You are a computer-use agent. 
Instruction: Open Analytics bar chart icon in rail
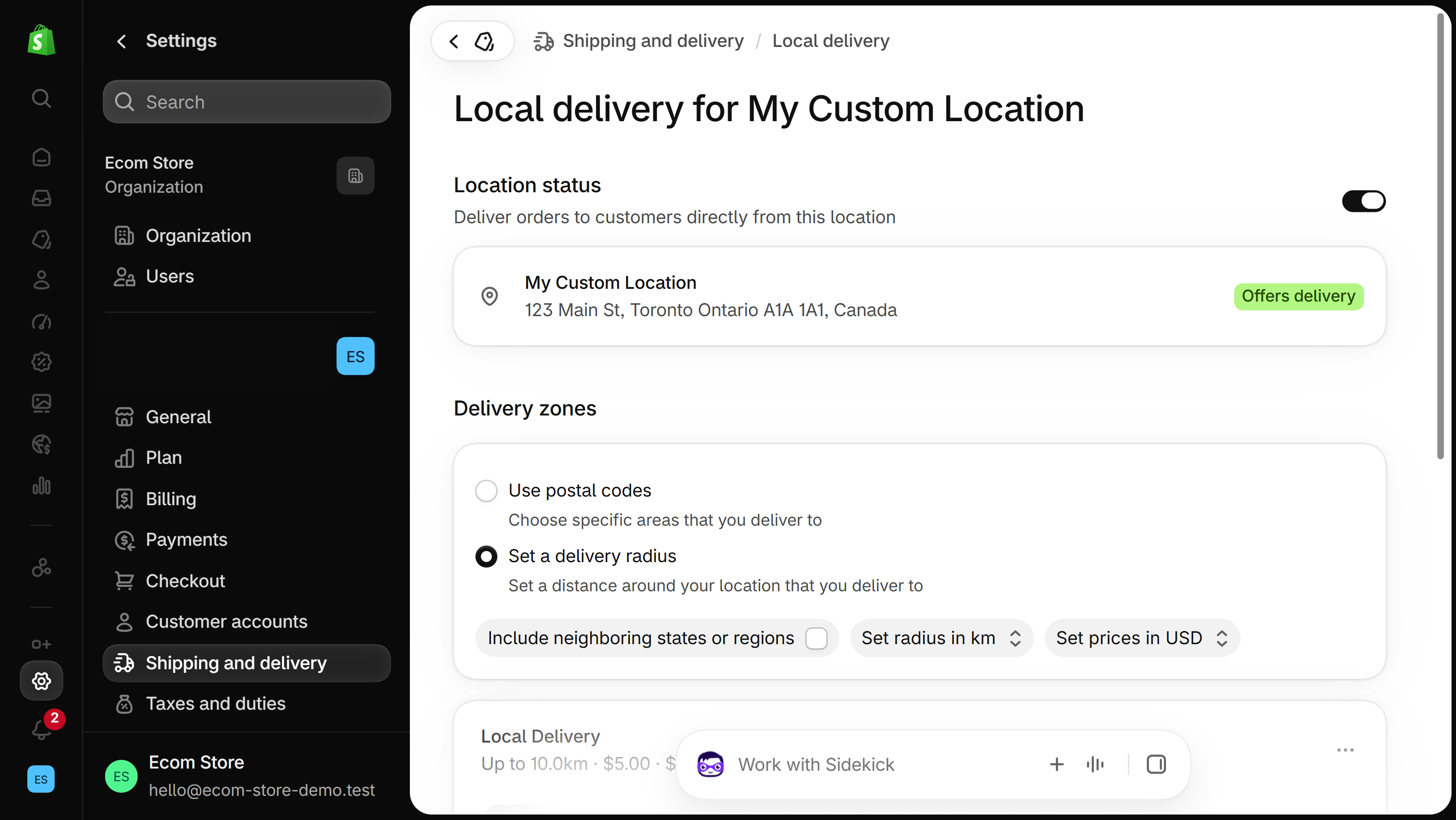[41, 485]
